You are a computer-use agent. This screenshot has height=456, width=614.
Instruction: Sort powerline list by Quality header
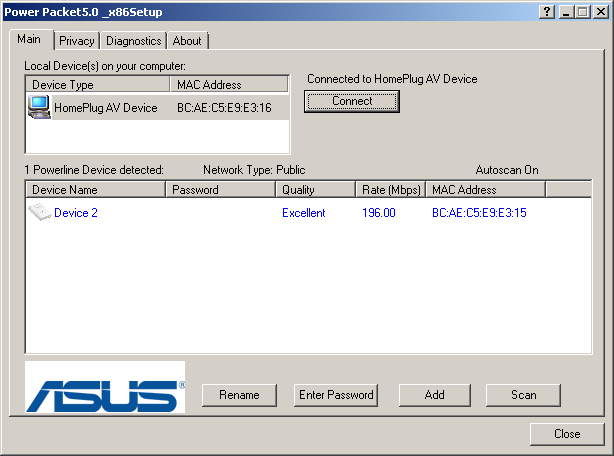316,190
